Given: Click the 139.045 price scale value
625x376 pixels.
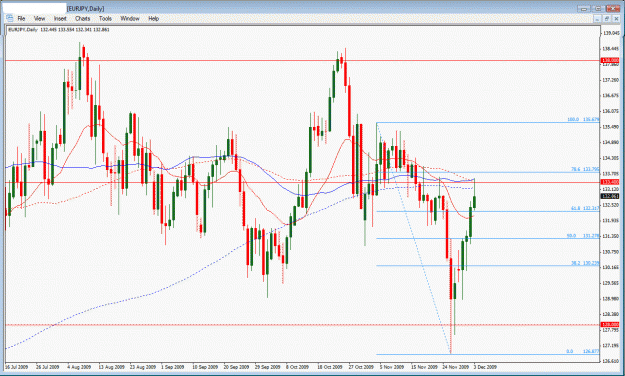Looking at the screenshot, I should click(611, 33).
